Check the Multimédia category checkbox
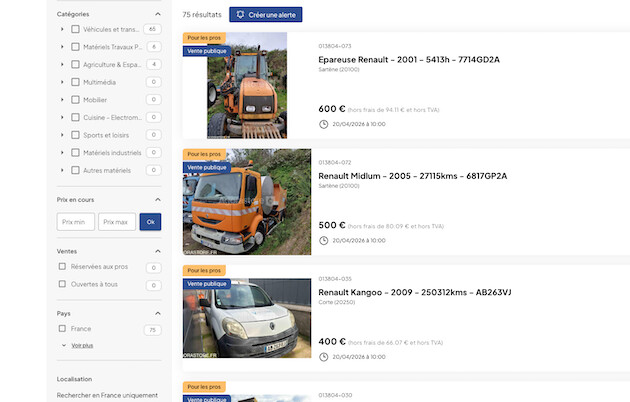This screenshot has height=402, width=630. point(75,82)
